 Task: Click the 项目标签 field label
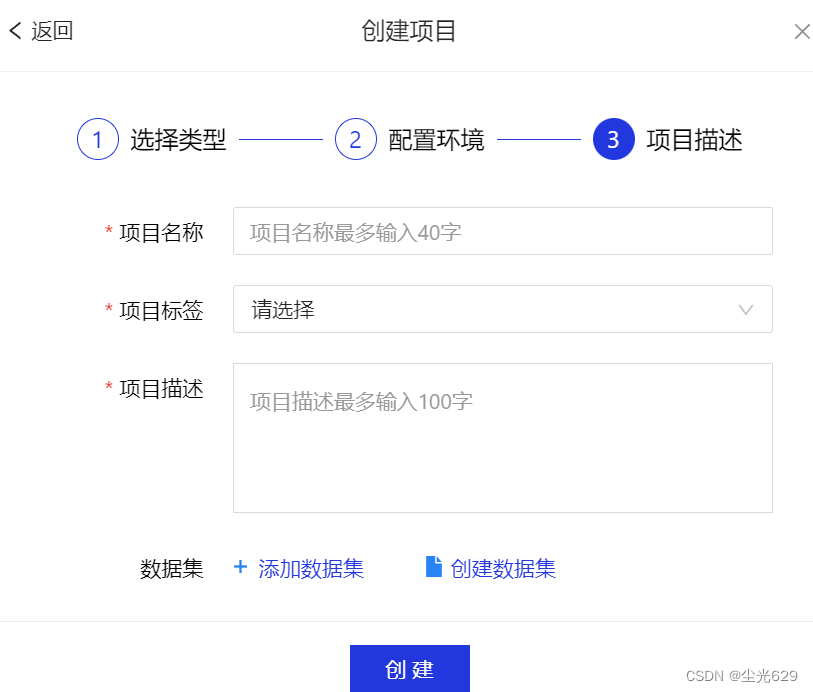[161, 310]
